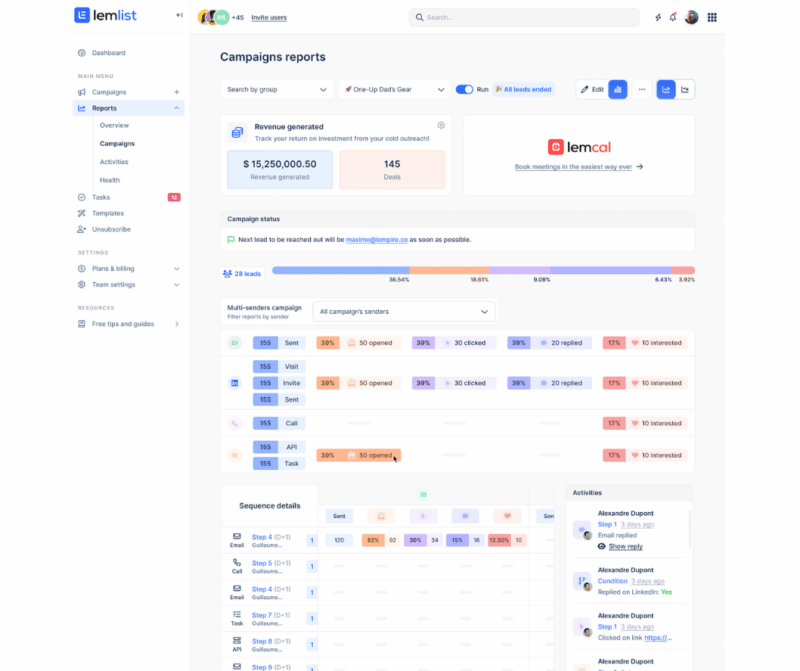This screenshot has height=671, width=800.
Task: Open the apps grid menu
Action: 712,17
